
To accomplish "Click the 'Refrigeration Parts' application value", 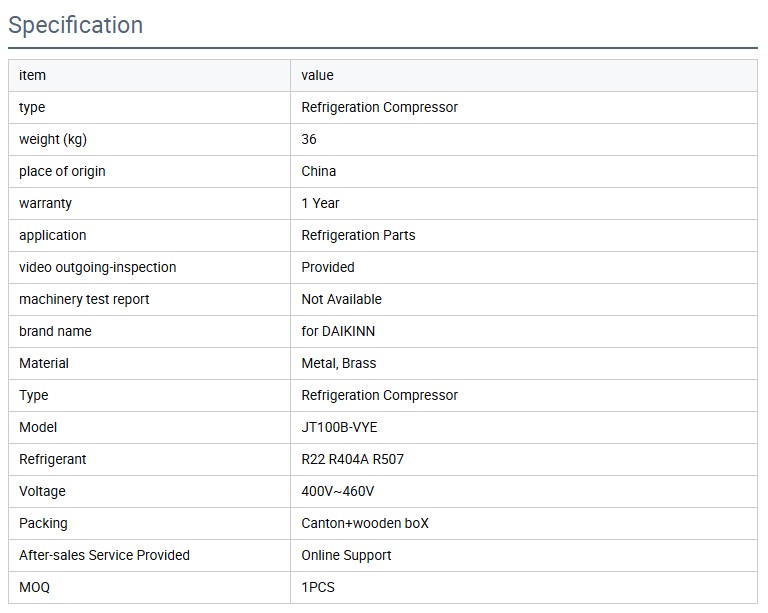I will [358, 235].
